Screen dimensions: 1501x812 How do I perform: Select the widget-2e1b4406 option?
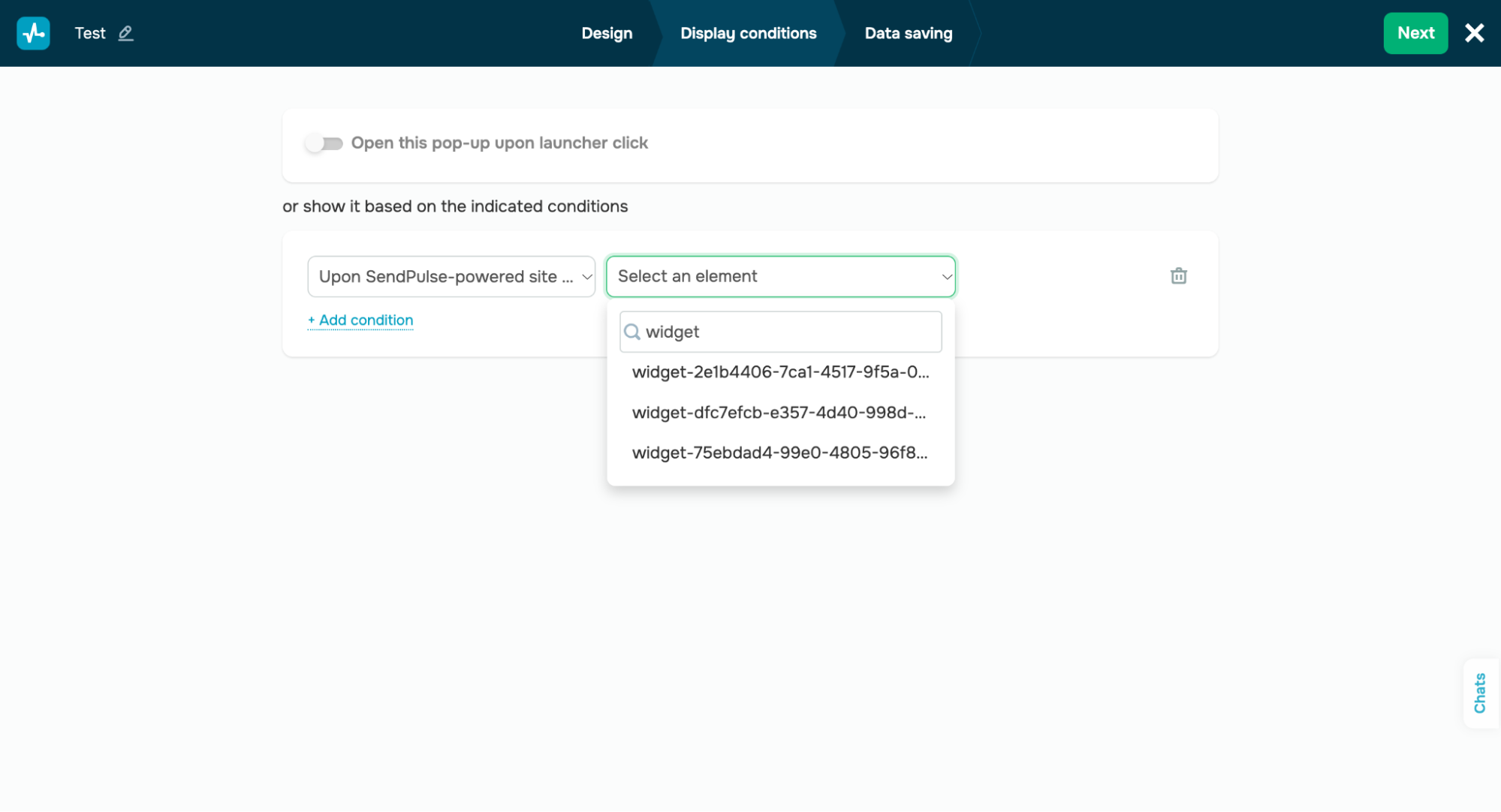pos(780,372)
